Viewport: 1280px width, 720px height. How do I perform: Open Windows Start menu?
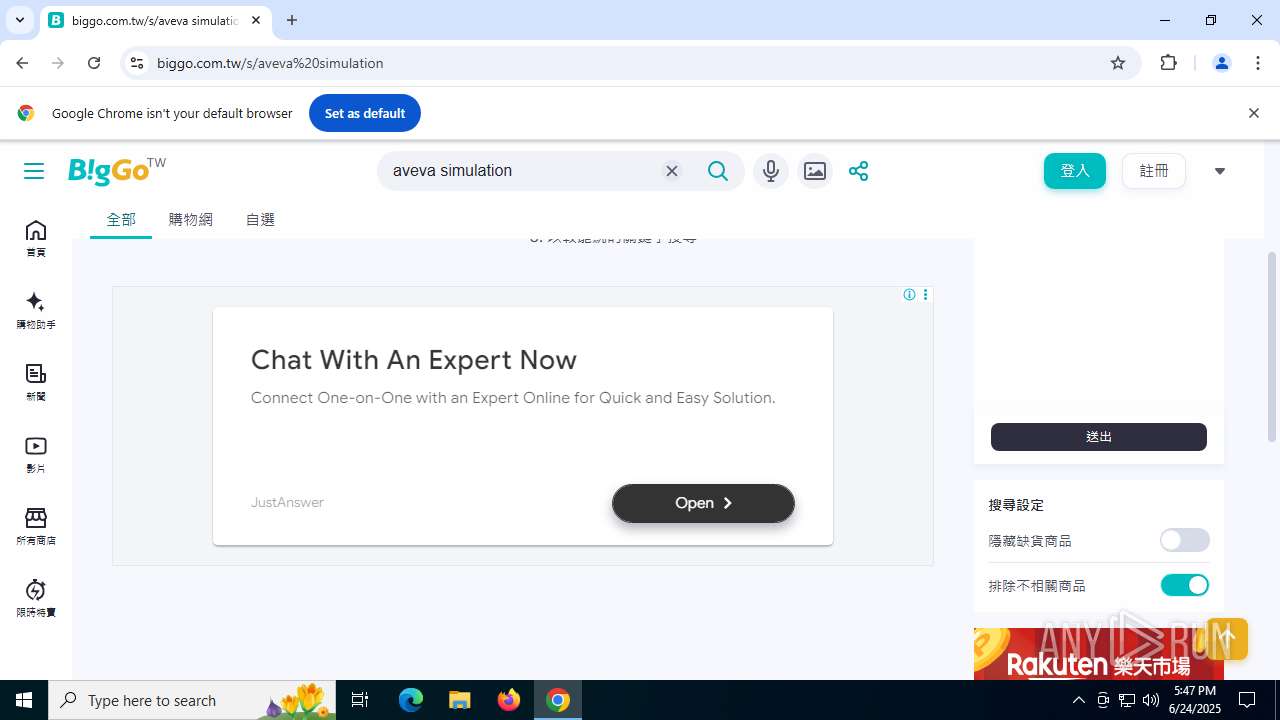point(24,700)
